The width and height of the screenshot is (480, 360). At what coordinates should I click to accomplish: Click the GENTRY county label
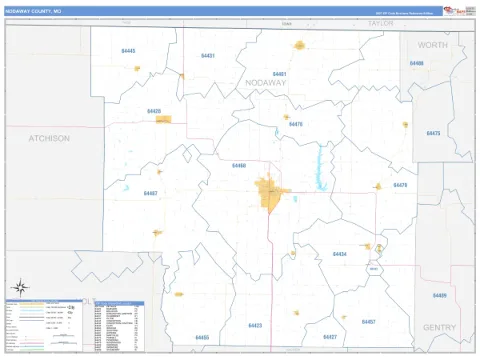(x=439, y=327)
